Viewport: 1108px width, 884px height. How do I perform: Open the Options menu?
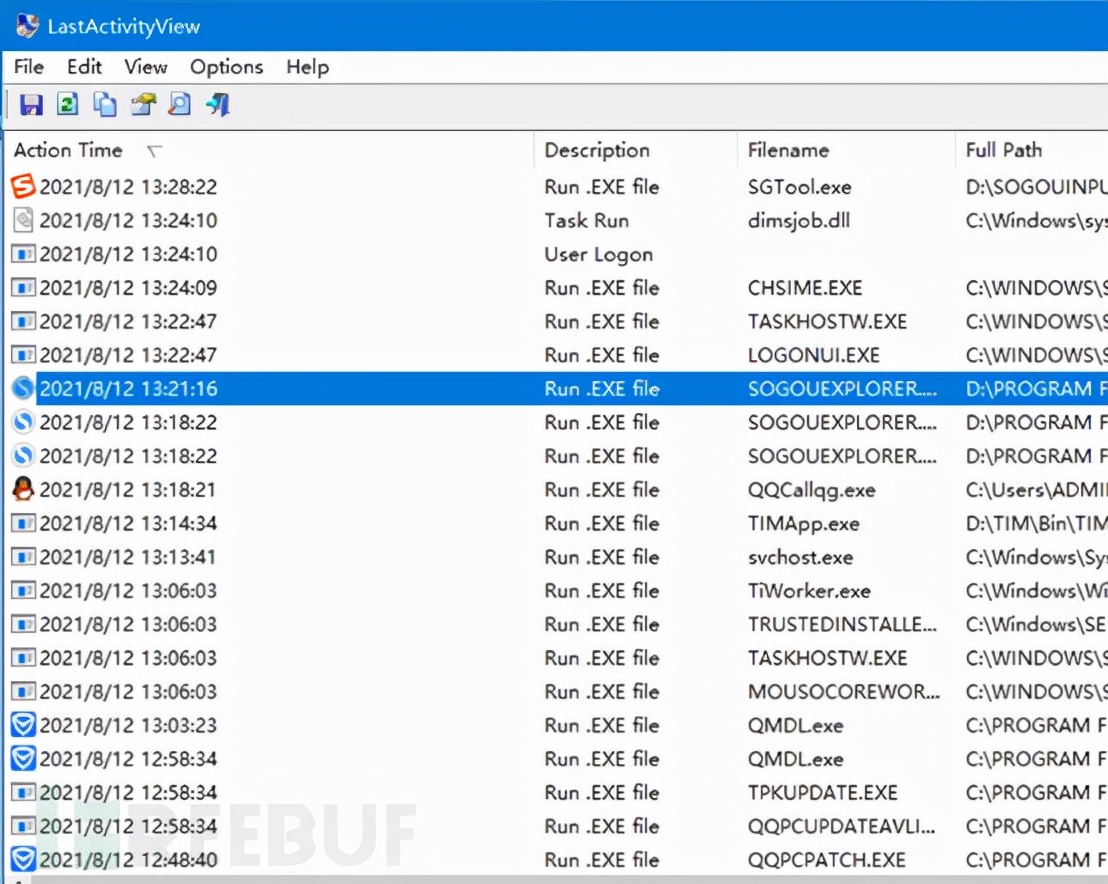(x=226, y=67)
